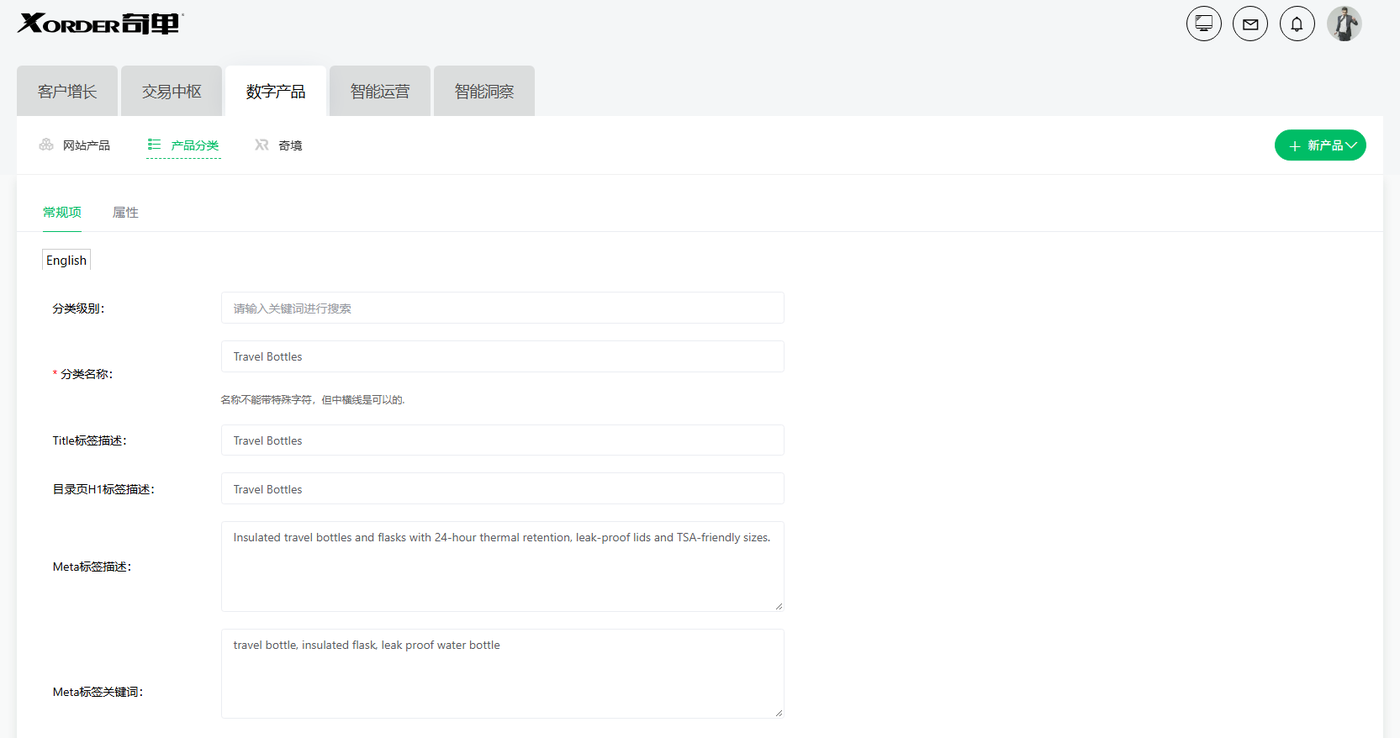Expand the 新产品 dropdown chevron

pyautogui.click(x=1351, y=145)
